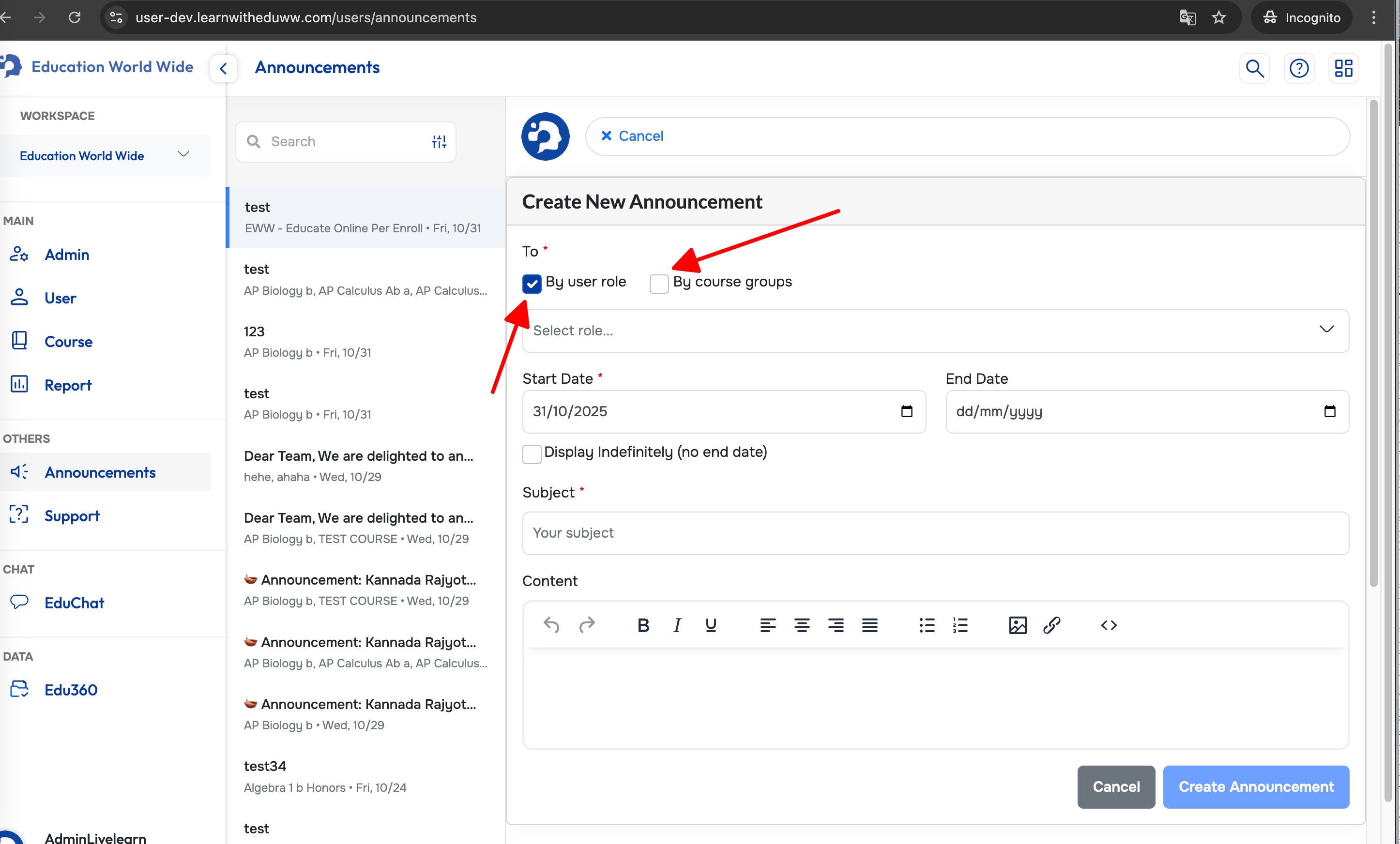The image size is (1400, 844).
Task: Click the Bold formatting icon
Action: (643, 625)
